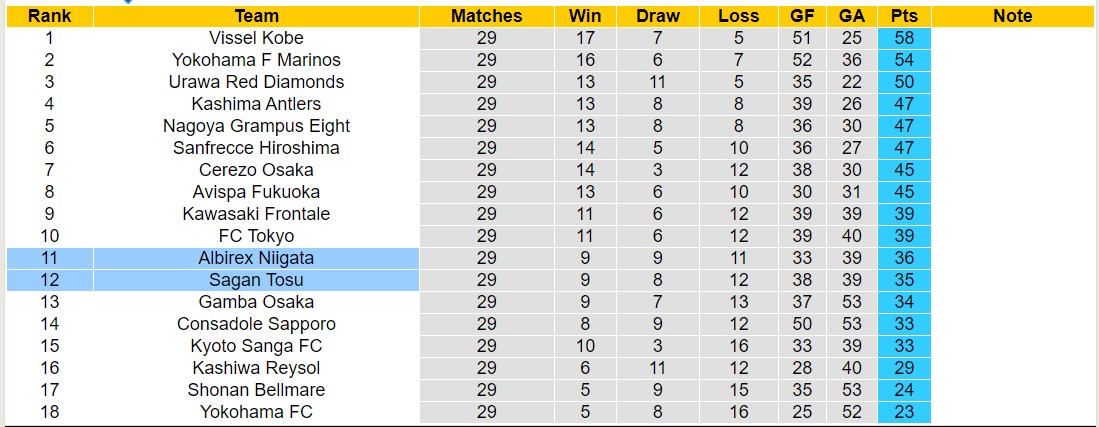Open the Yokohama F Marinos team link
Screen dimensions: 1099x427
[257, 60]
